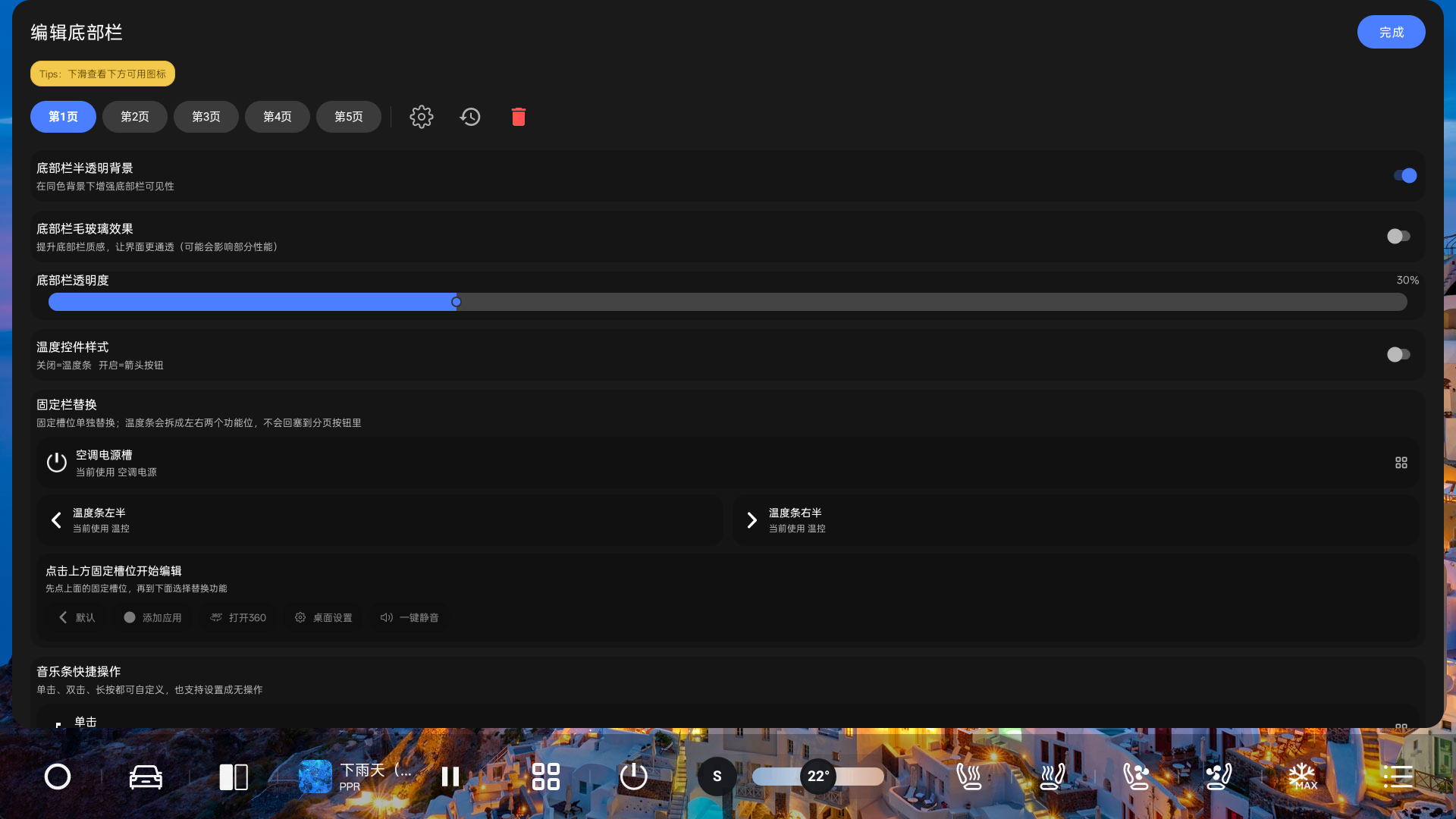The image size is (1456, 819).
Task: Click the 打开360 function chip
Action: click(x=238, y=617)
